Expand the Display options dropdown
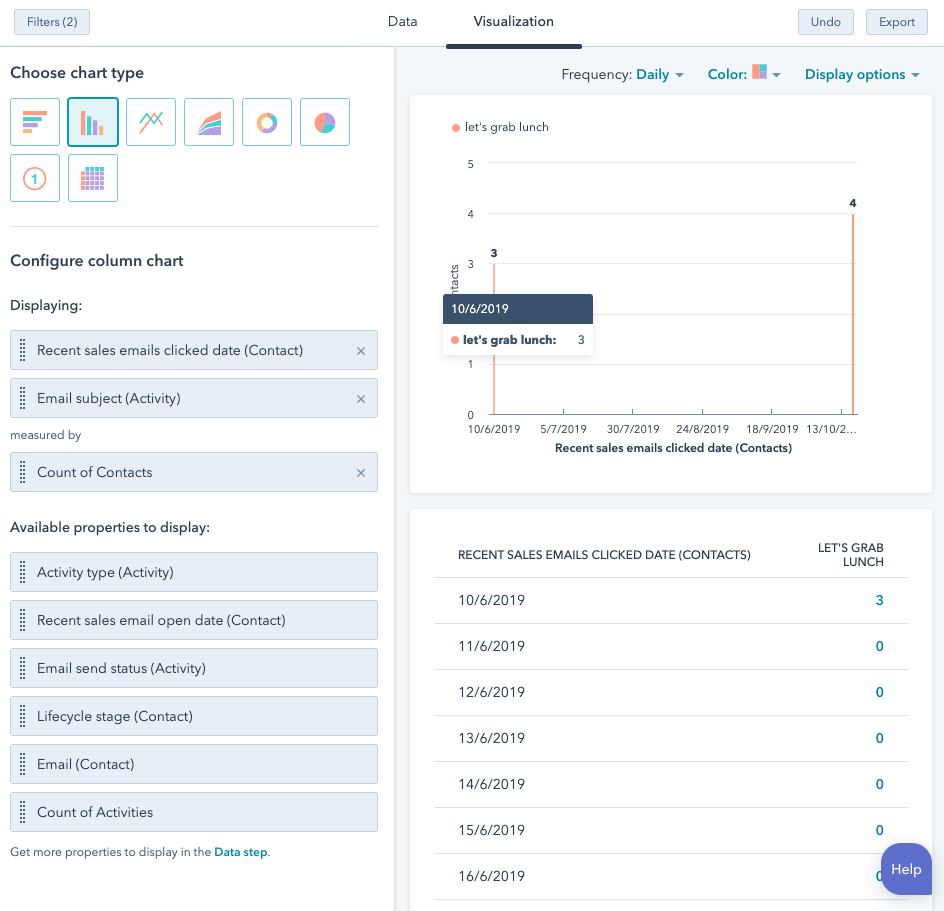The image size is (944, 911). (861, 74)
